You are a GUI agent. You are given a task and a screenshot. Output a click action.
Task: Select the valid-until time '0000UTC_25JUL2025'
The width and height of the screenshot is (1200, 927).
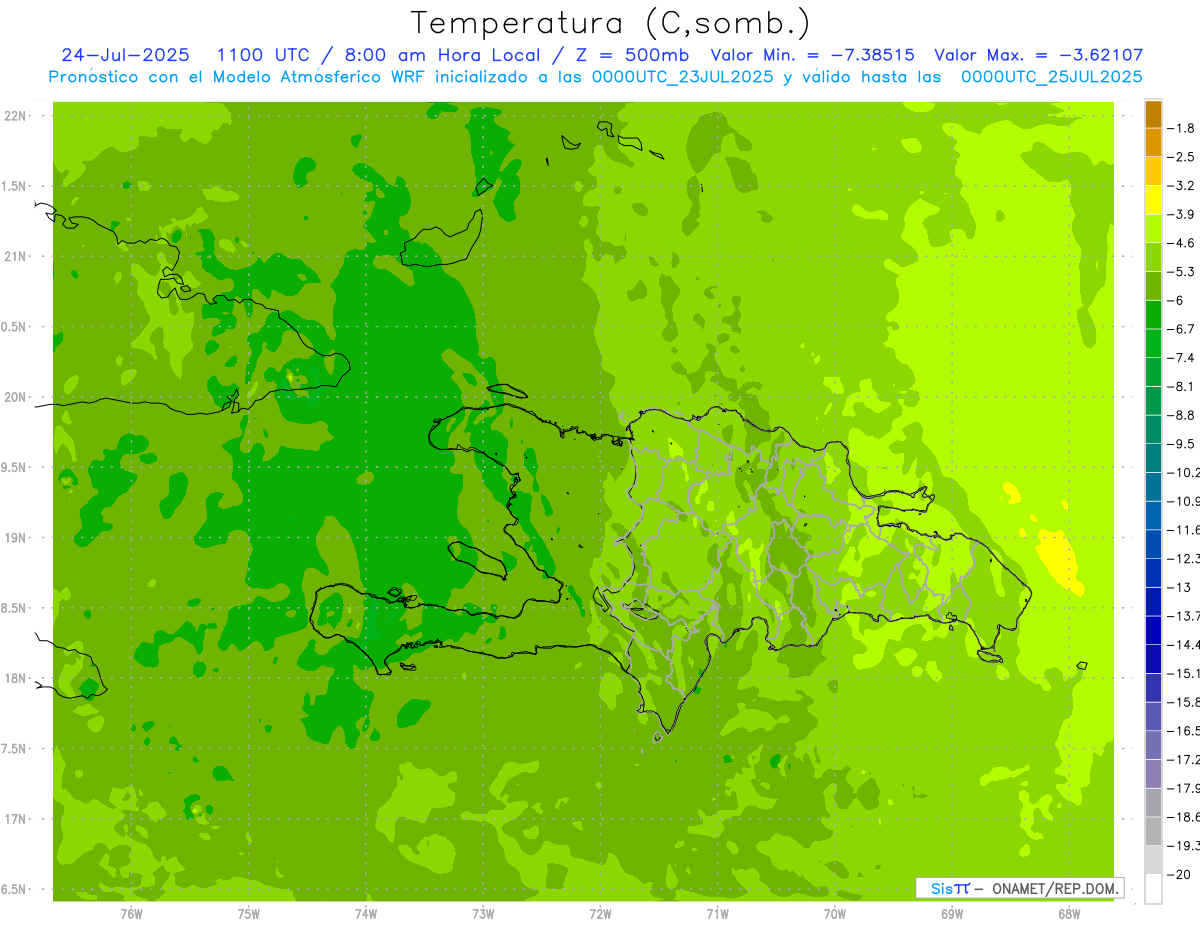coord(1052,76)
